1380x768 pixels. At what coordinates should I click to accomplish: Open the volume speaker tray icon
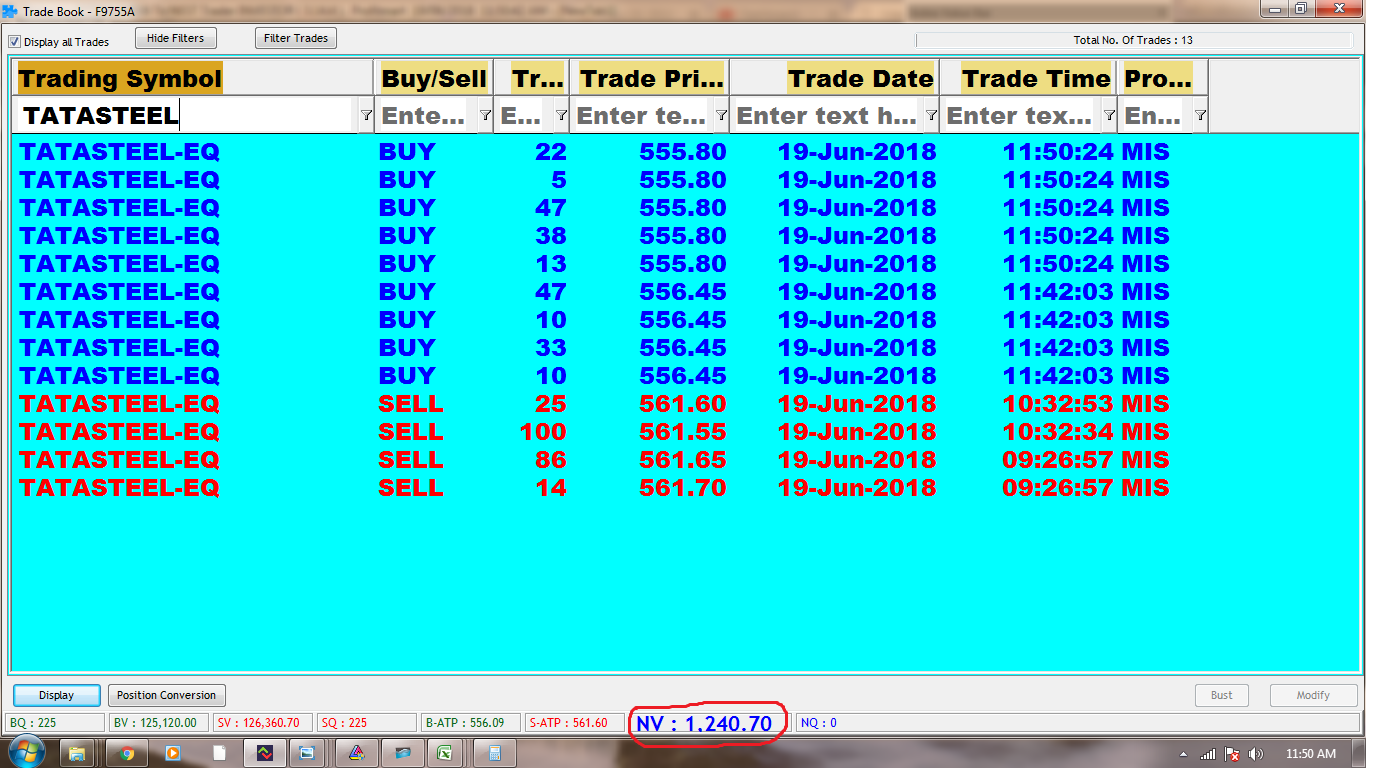(1256, 754)
